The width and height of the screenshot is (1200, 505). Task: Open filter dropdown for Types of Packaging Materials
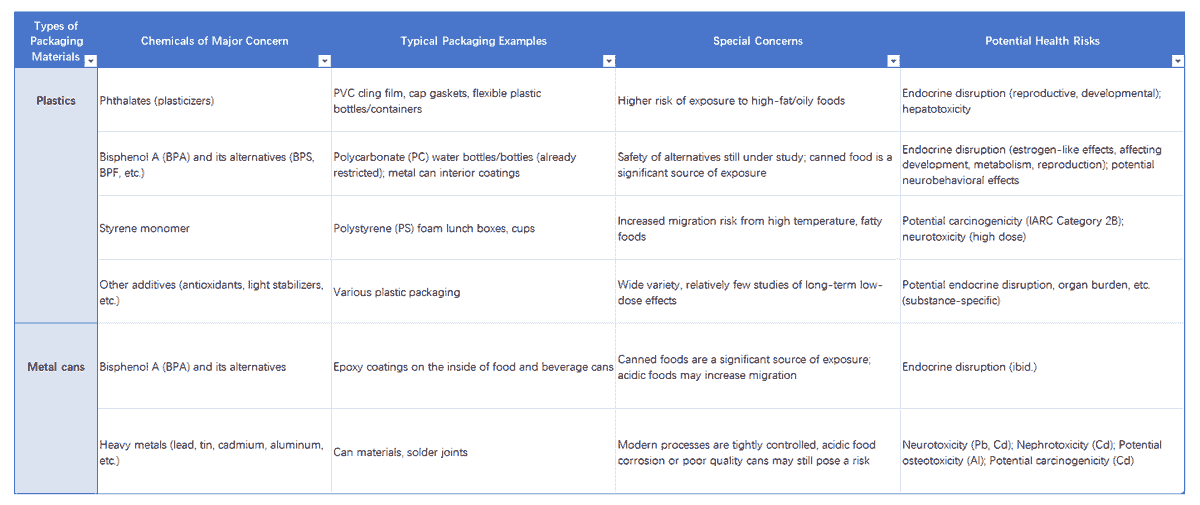coord(91,61)
